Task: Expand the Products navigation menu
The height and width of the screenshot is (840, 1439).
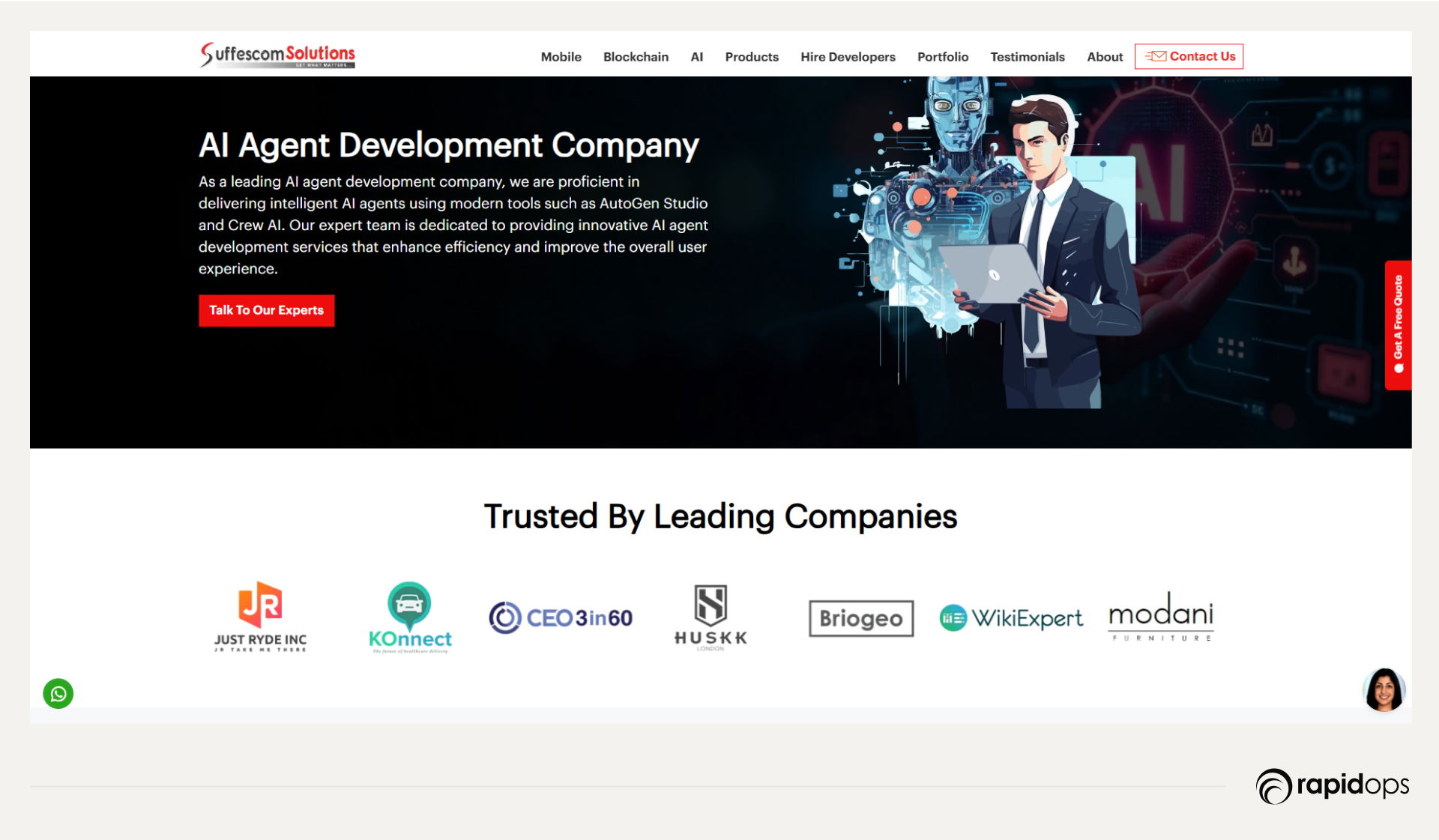Action: [752, 57]
